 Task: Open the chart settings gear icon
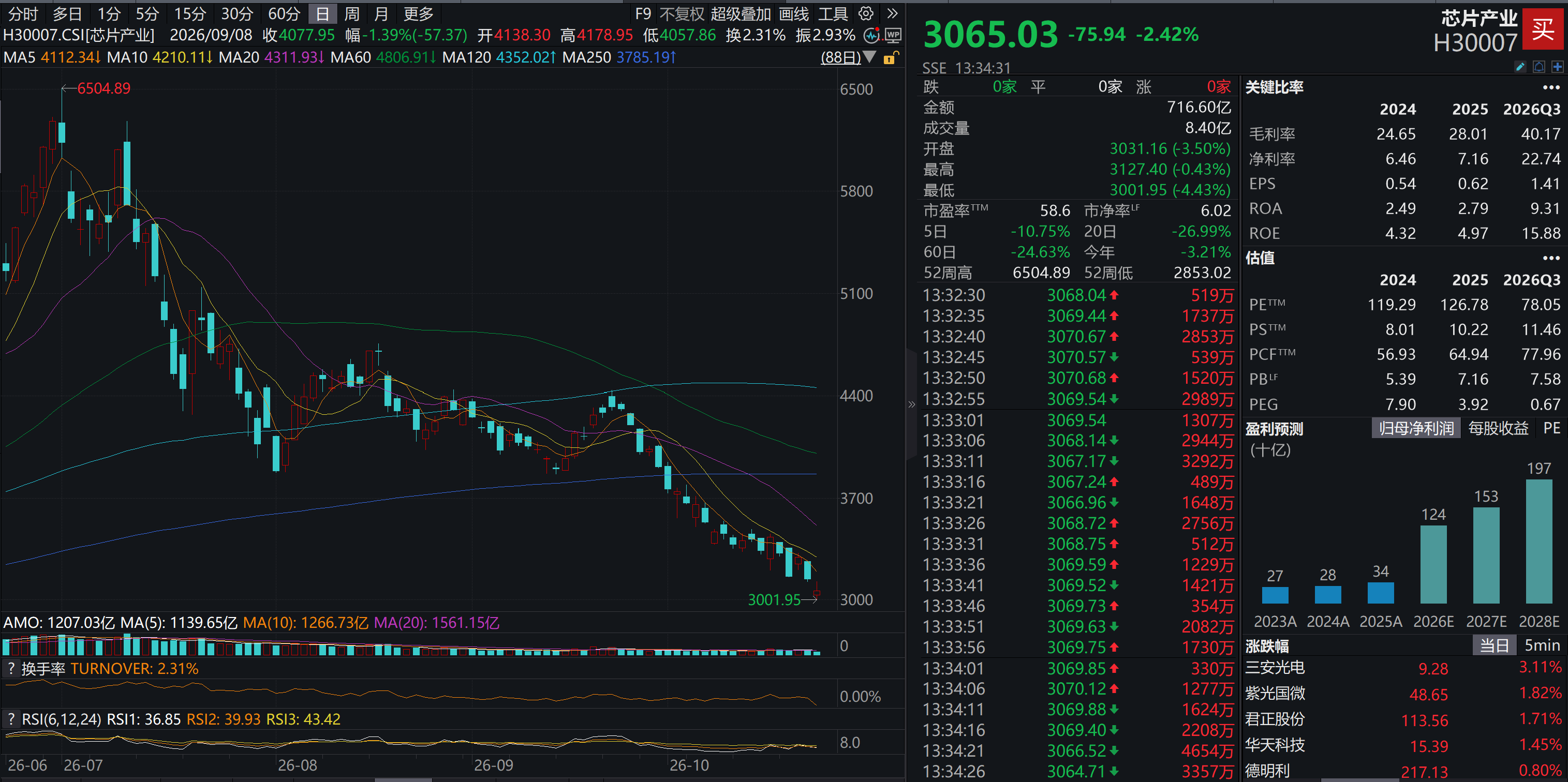pos(866,13)
